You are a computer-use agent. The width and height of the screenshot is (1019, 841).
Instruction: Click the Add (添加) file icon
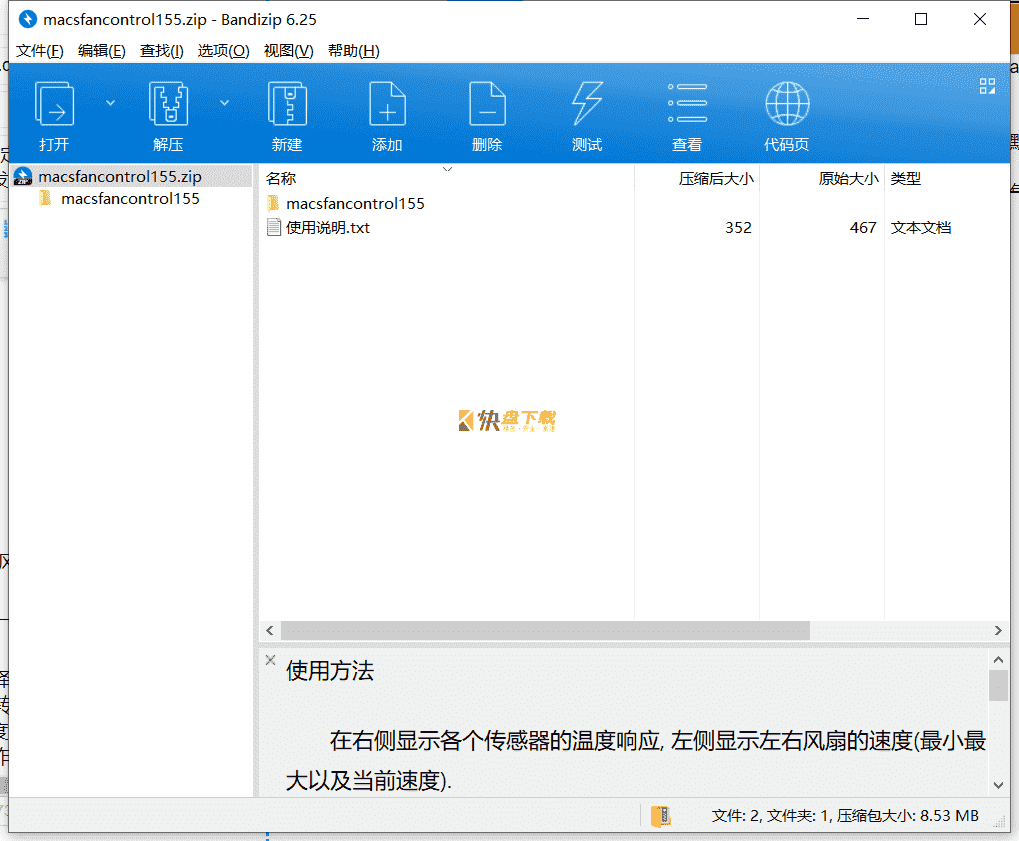387,104
